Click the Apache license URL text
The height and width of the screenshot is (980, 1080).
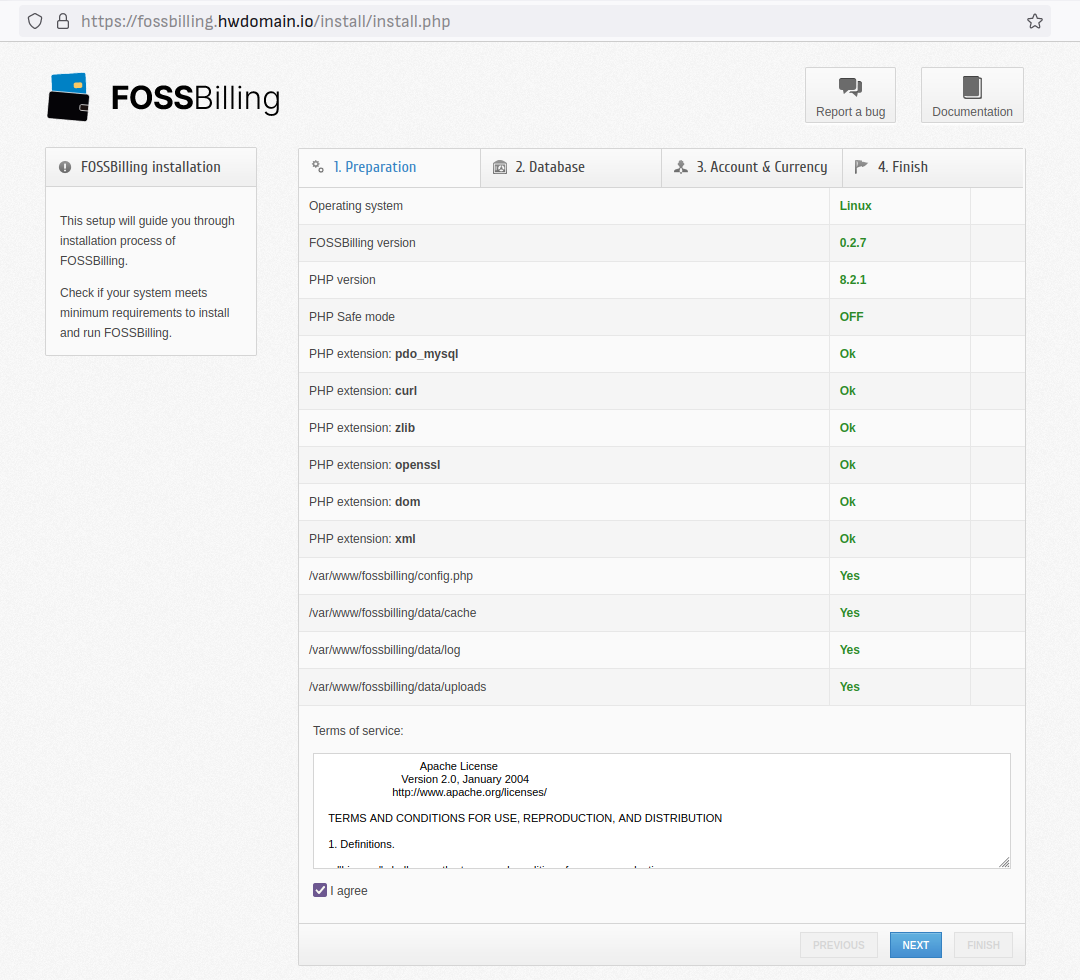(x=469, y=792)
